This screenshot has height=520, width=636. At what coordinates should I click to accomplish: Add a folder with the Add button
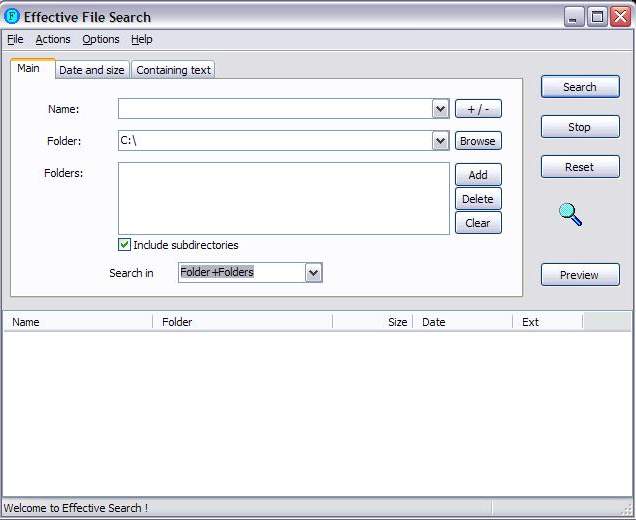pos(478,174)
